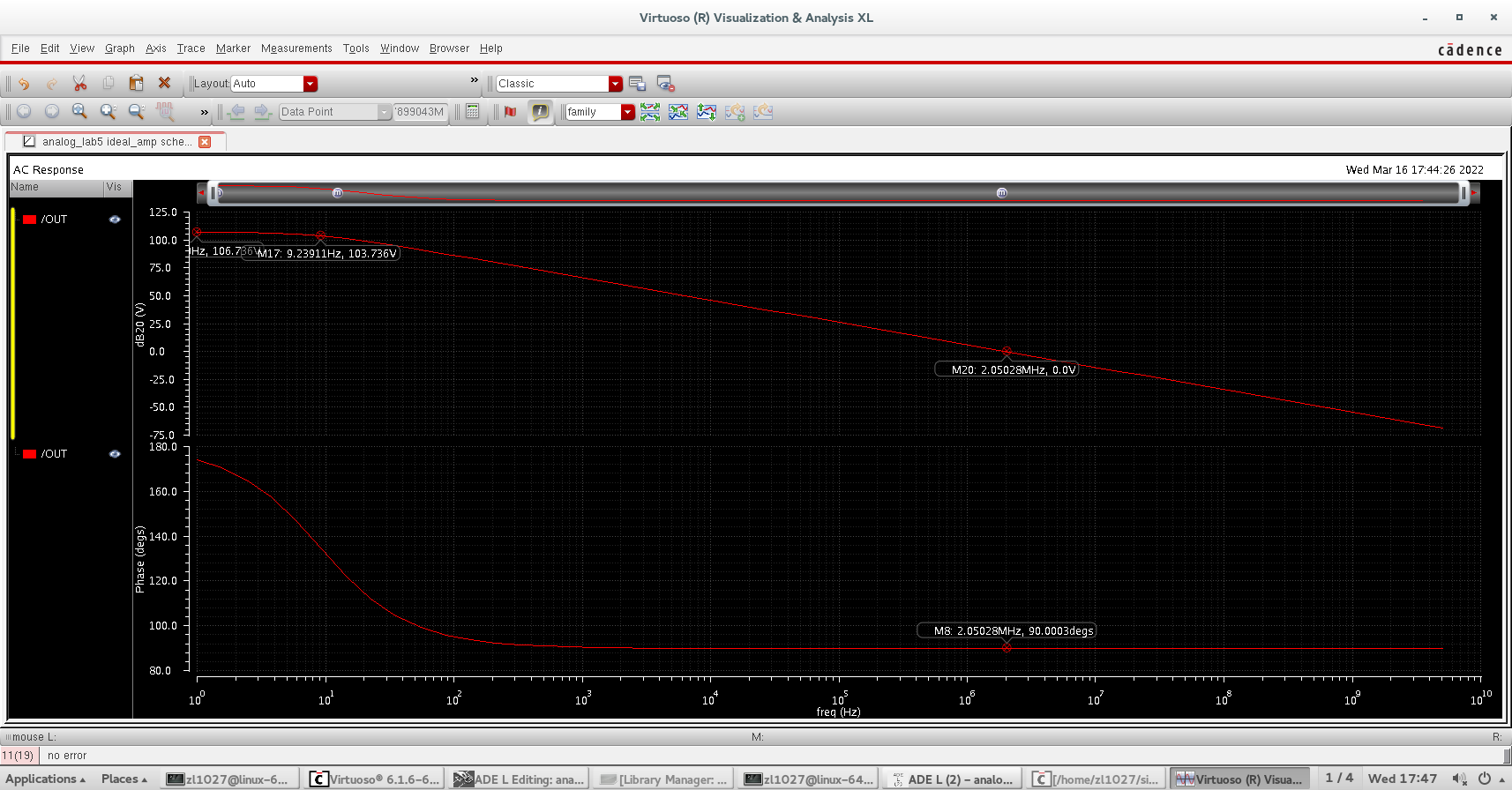Click the red flag marker icon
Image resolution: width=1512 pixels, height=790 pixels.
[x=510, y=111]
